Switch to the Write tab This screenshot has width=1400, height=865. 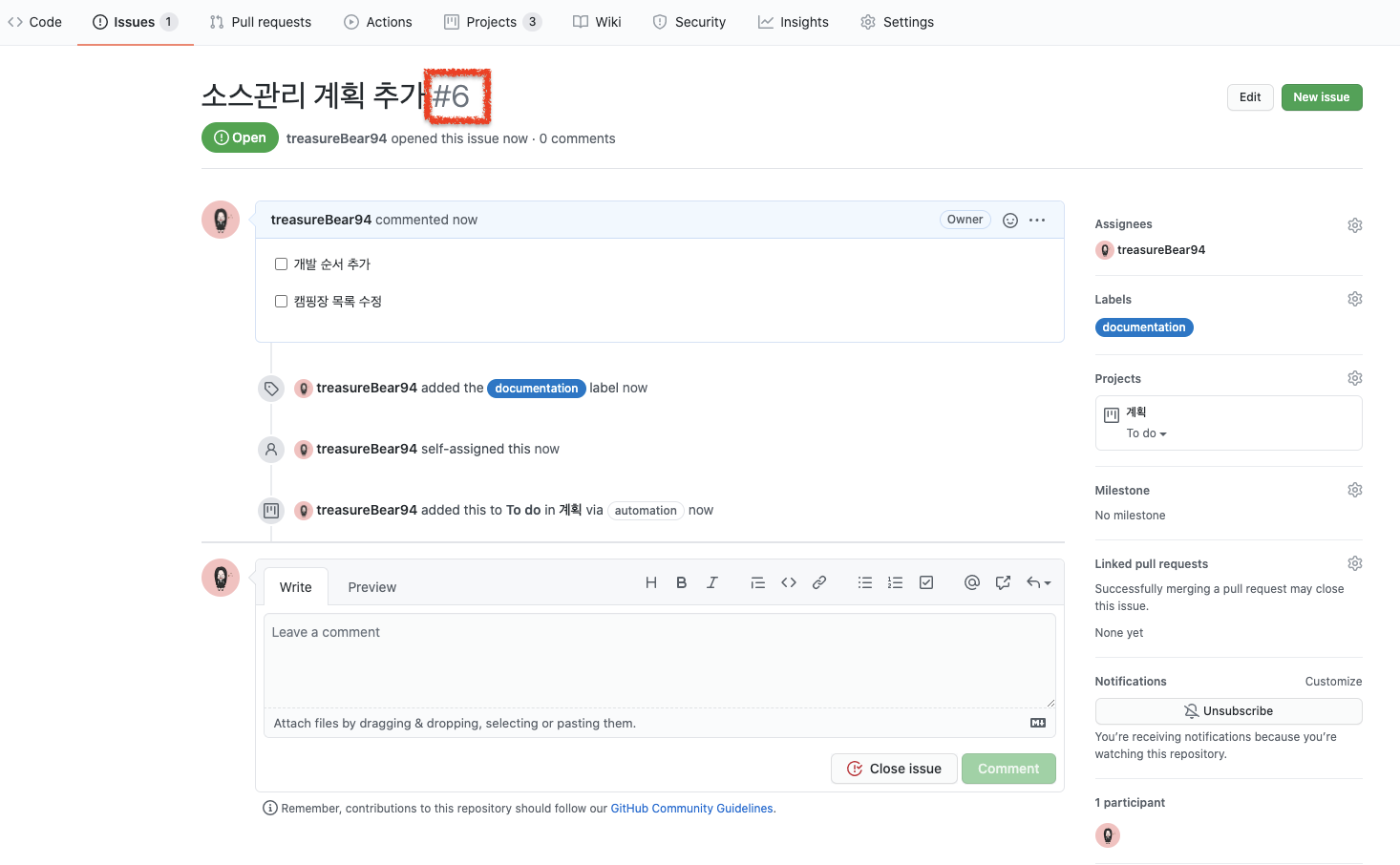click(296, 587)
